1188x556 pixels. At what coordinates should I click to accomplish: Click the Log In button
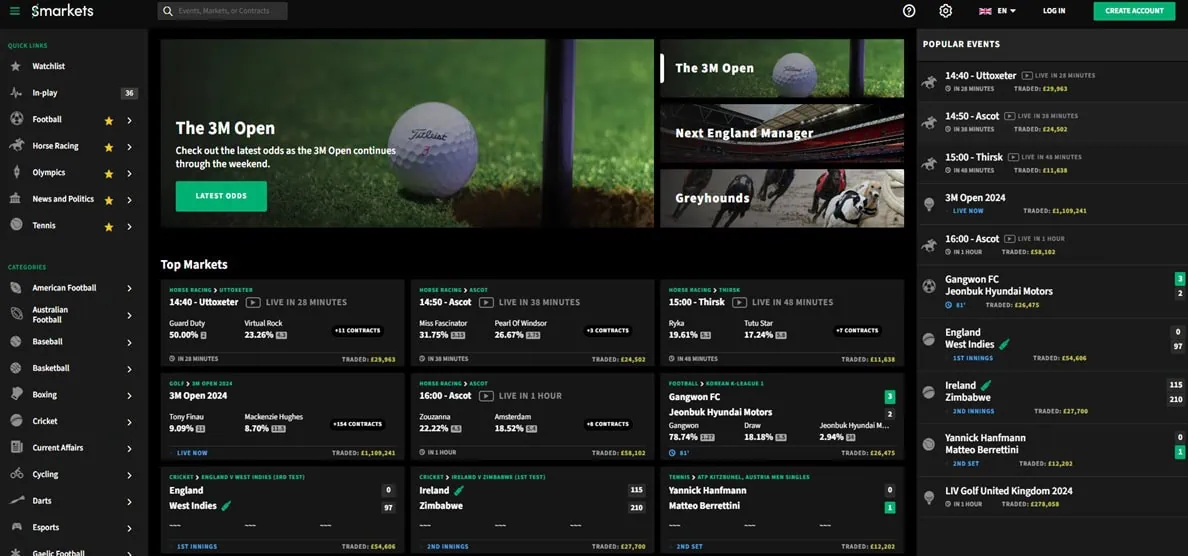(1054, 11)
